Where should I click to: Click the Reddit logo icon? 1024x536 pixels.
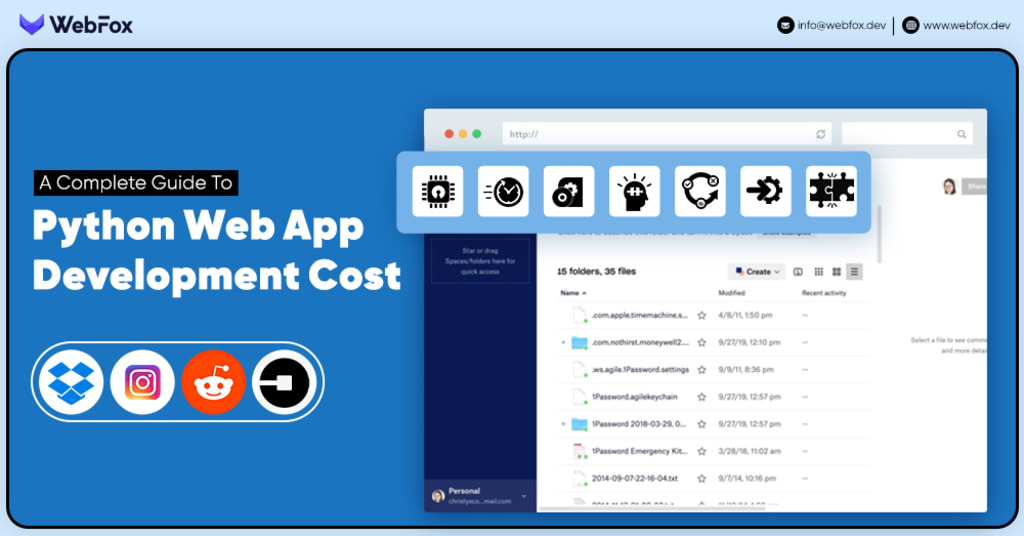pyautogui.click(x=214, y=382)
